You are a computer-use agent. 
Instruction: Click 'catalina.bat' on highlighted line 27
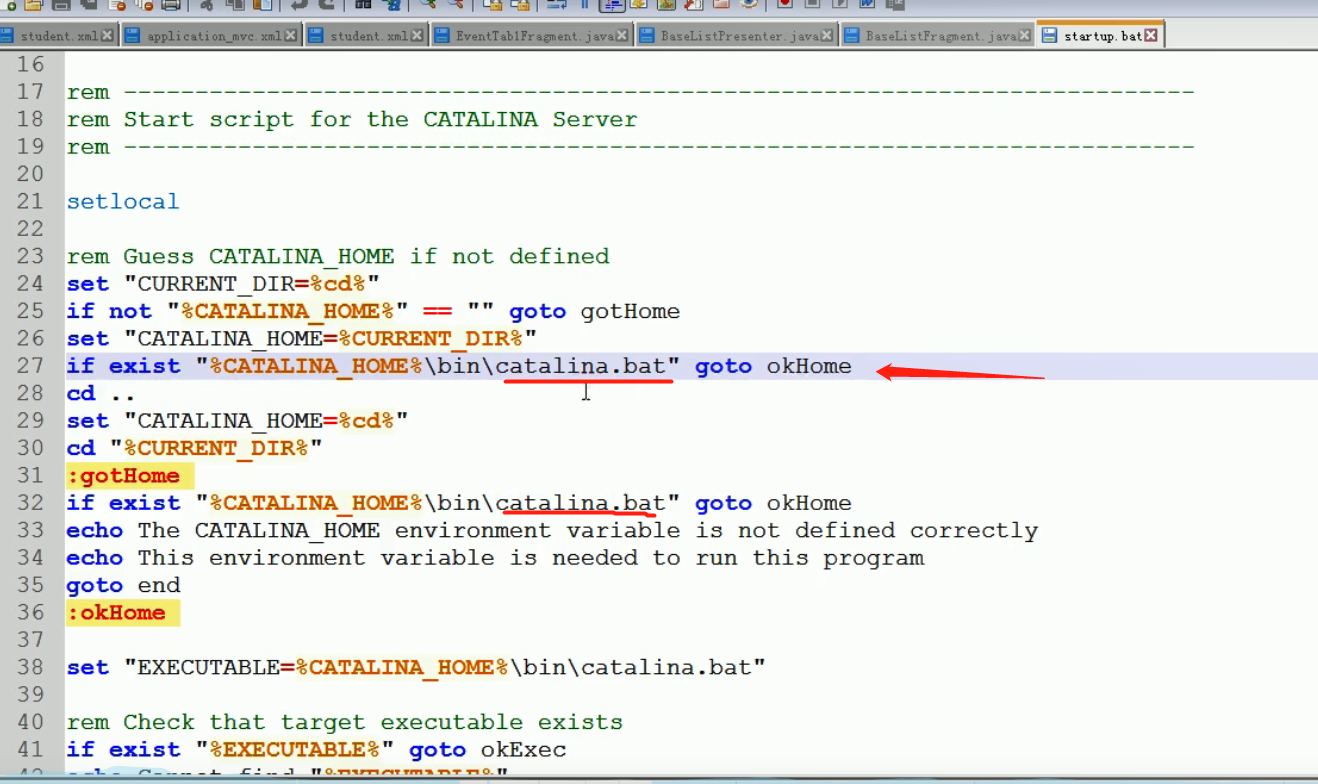point(581,366)
